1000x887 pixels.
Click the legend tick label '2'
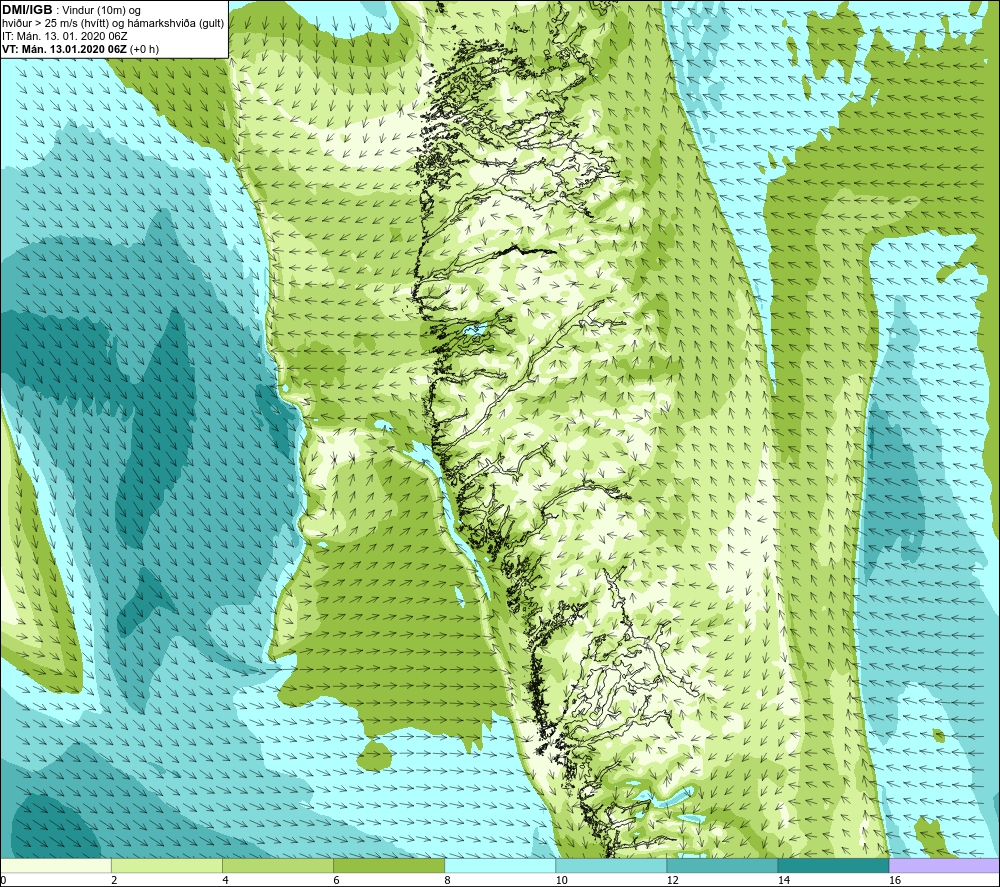[x=114, y=880]
